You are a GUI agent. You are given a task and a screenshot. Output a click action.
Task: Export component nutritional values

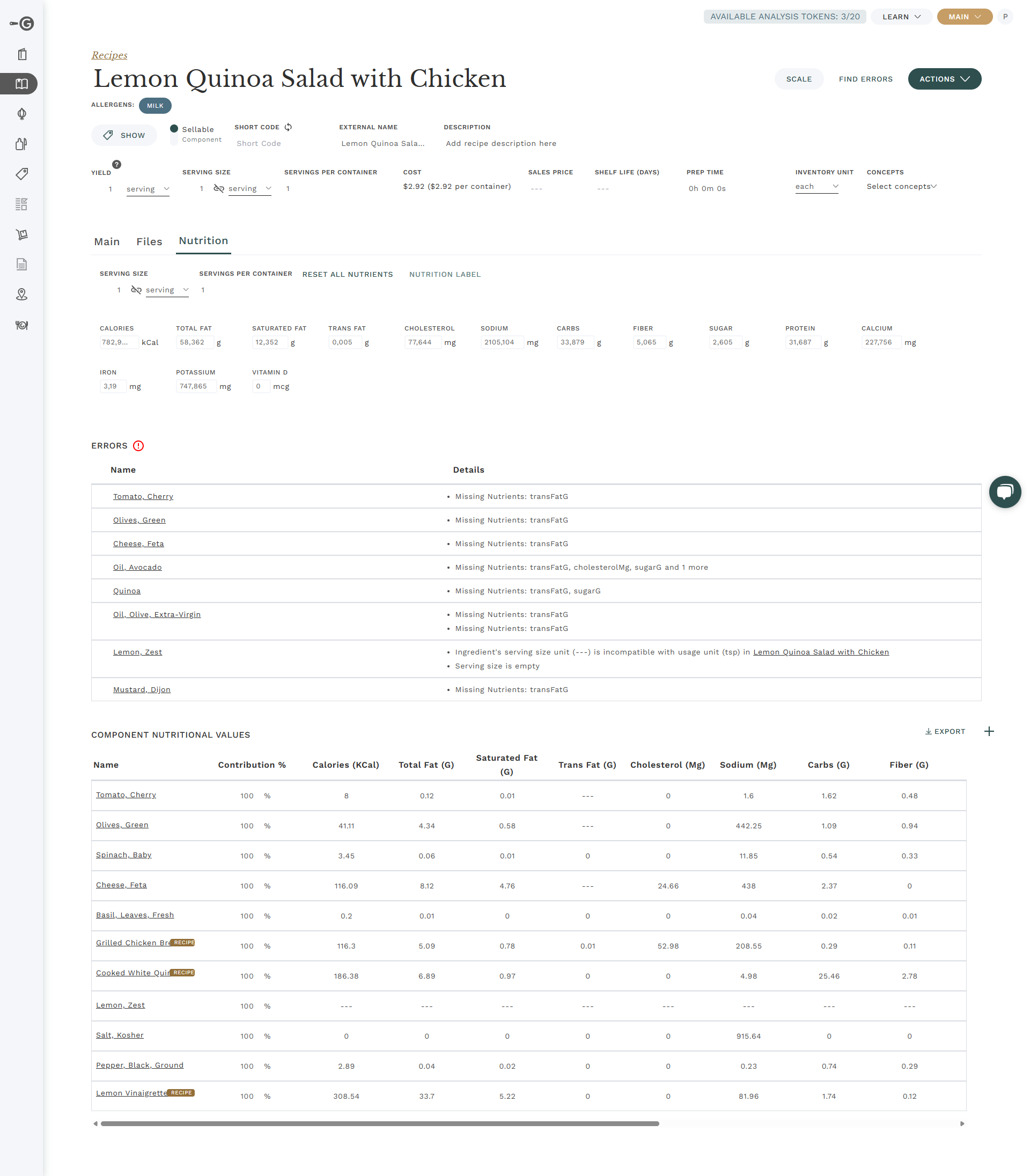944,731
